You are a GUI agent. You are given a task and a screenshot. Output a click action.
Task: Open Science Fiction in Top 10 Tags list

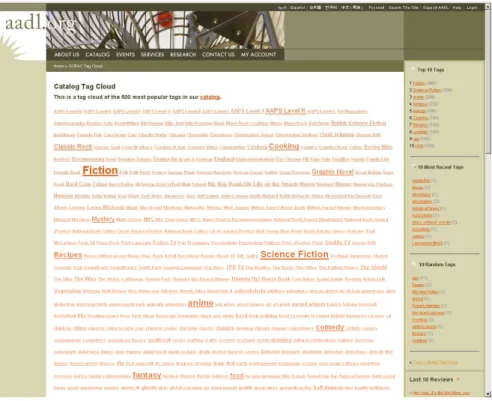tap(427, 90)
